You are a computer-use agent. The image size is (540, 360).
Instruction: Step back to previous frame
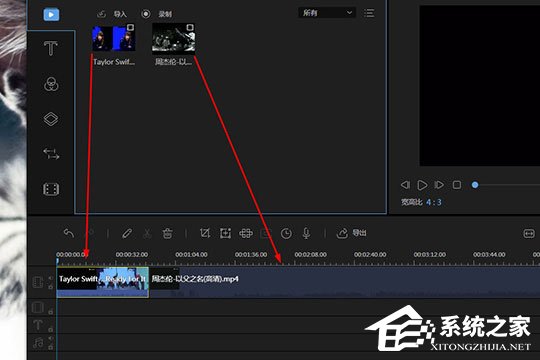[x=405, y=185]
